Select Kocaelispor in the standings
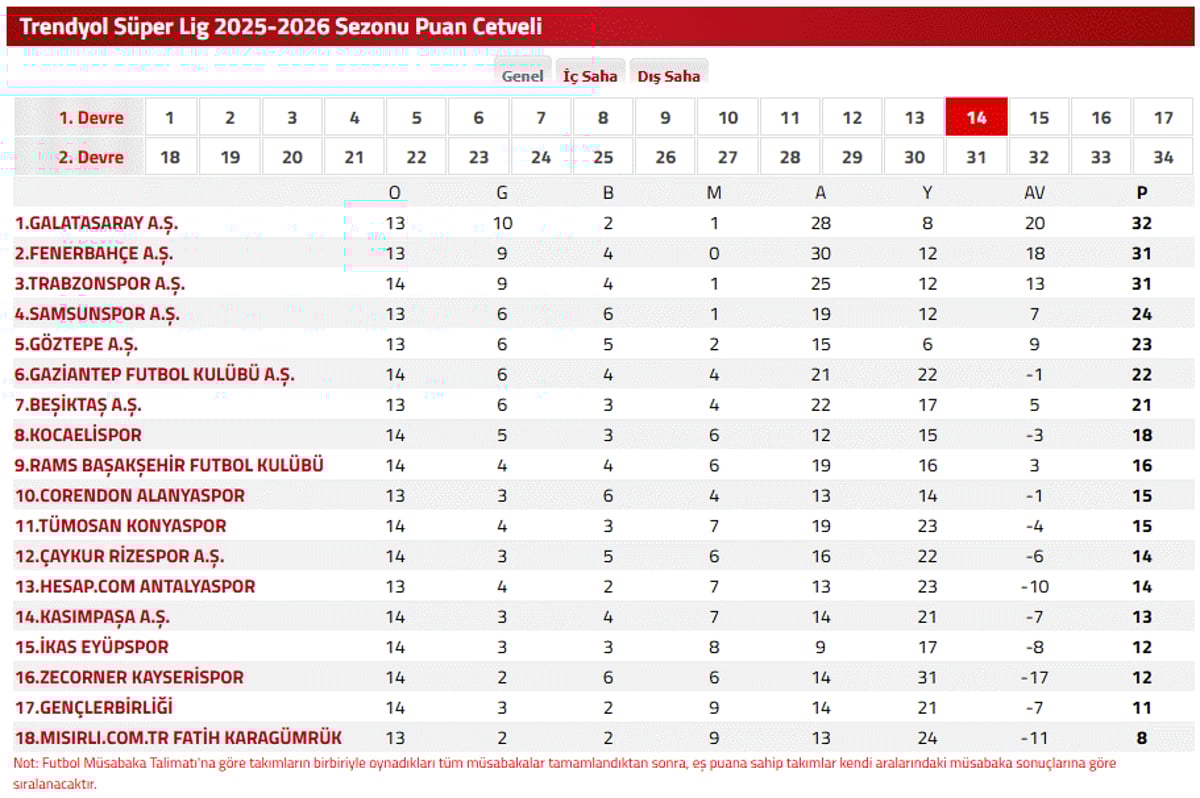This screenshot has width=1200, height=798. pos(78,435)
